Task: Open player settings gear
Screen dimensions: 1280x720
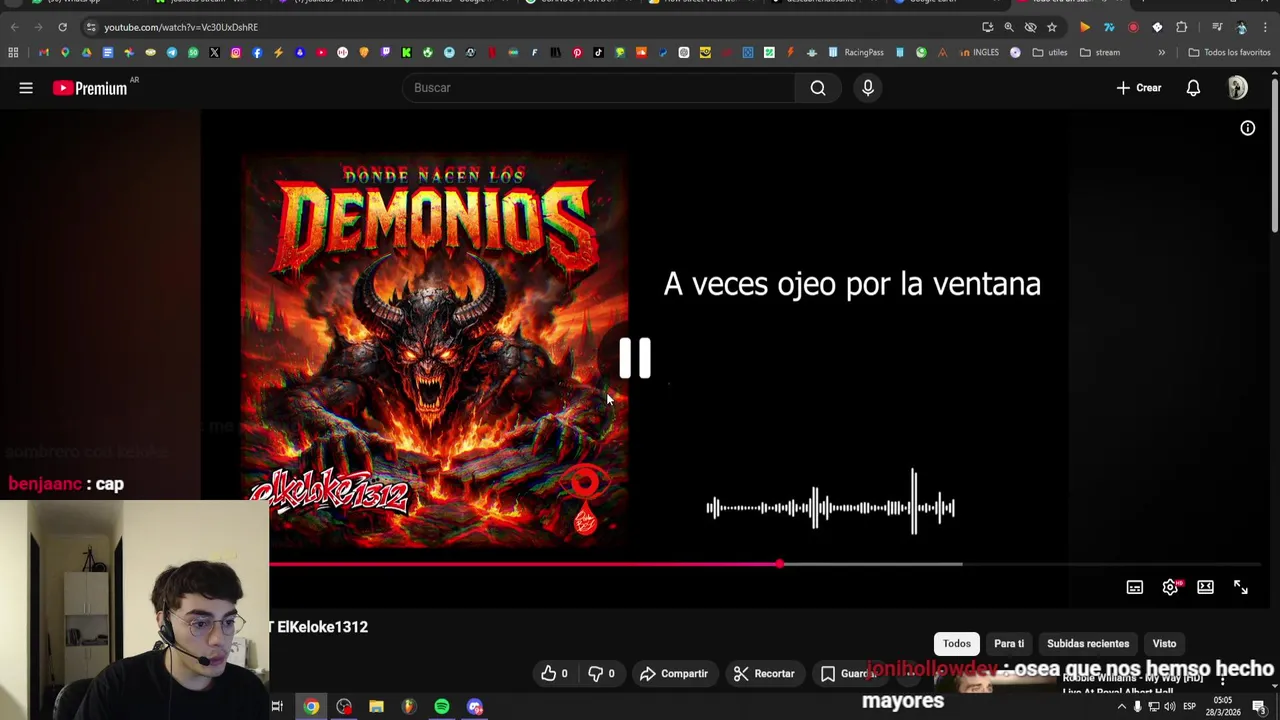Action: click(1170, 587)
